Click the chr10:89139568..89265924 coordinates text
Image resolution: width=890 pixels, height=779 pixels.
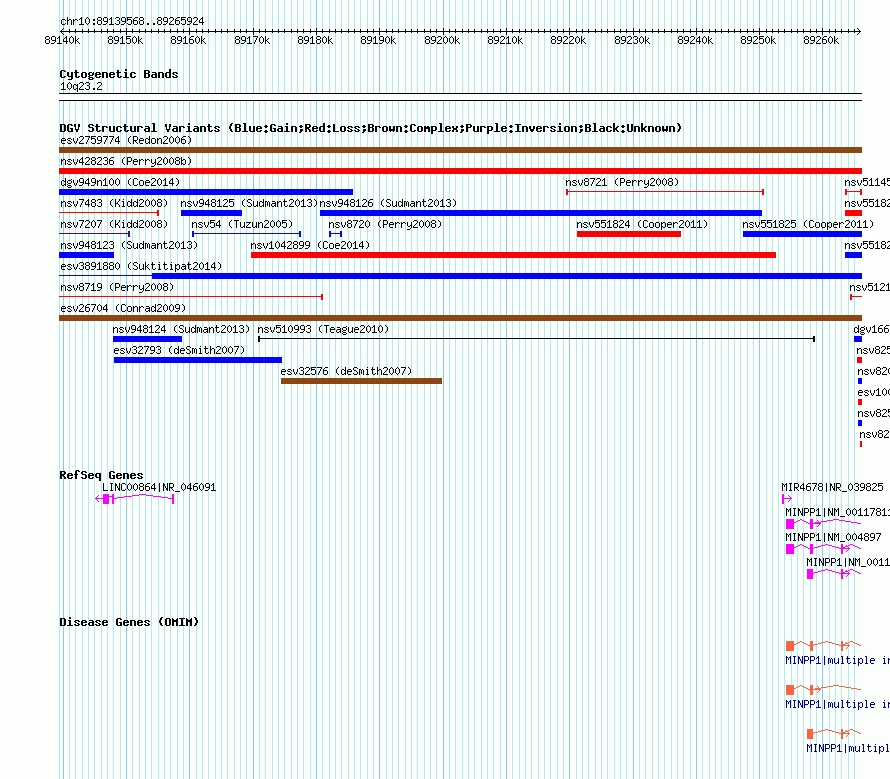pos(132,21)
